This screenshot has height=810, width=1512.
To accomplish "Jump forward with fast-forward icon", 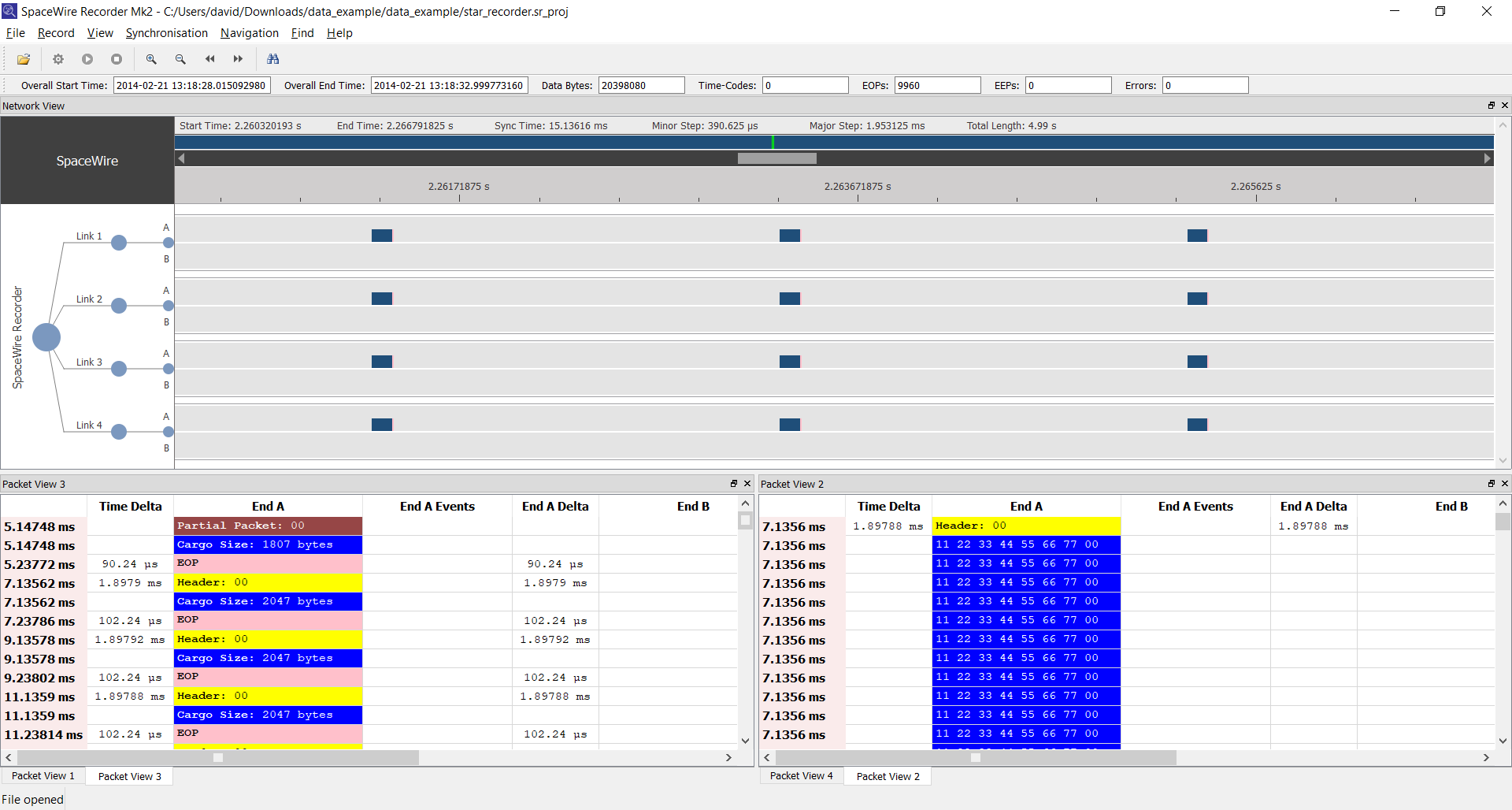I will click(238, 59).
